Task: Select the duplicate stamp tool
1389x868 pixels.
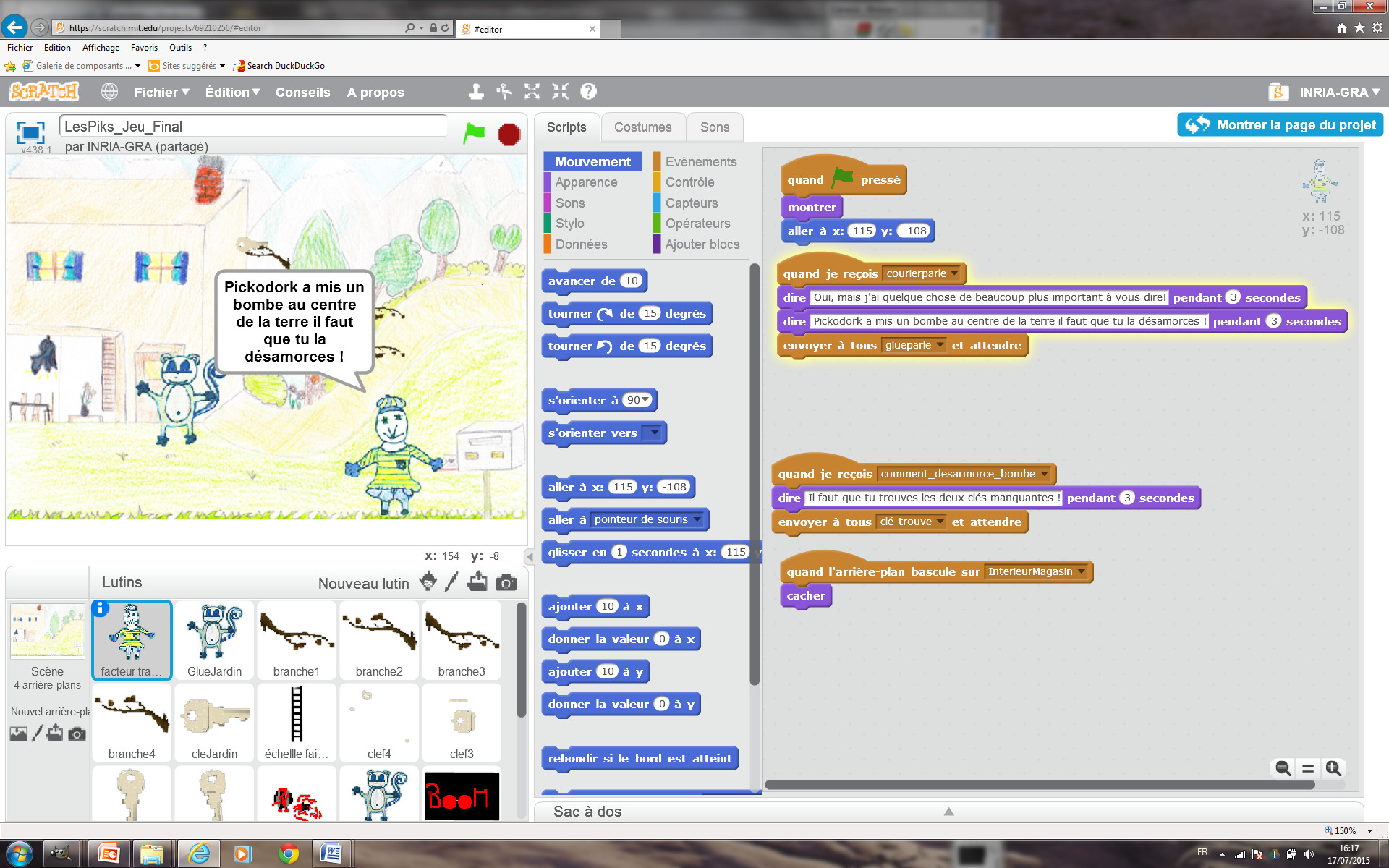Action: pyautogui.click(x=475, y=92)
